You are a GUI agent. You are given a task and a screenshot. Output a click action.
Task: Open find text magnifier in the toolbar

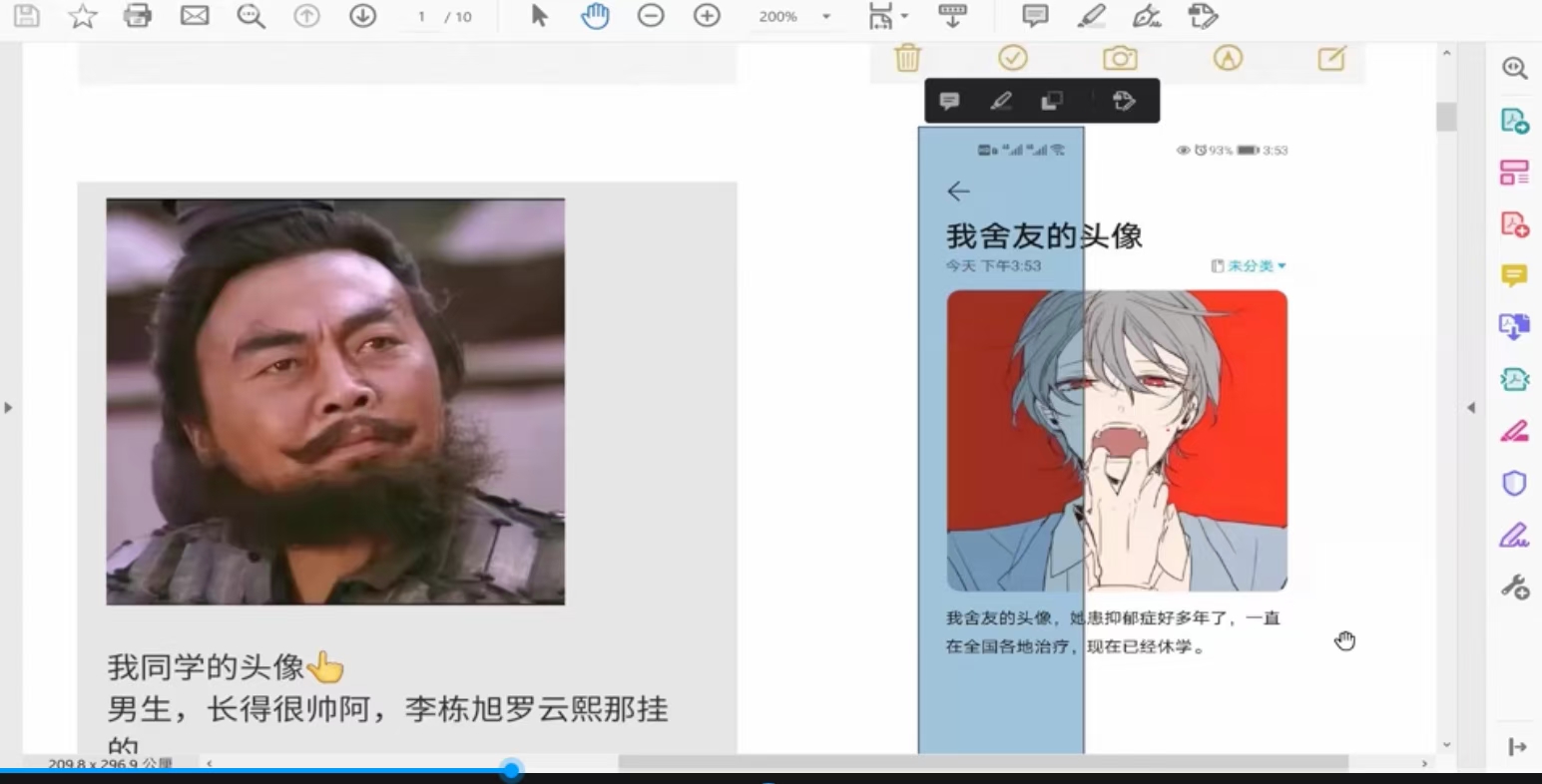[x=251, y=16]
